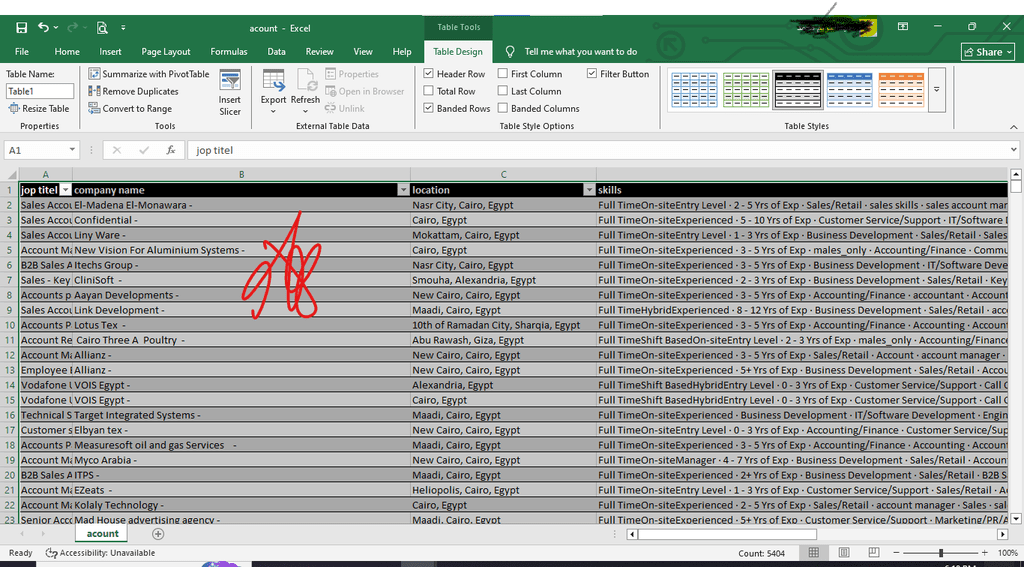Open the Review tab

[x=319, y=52]
